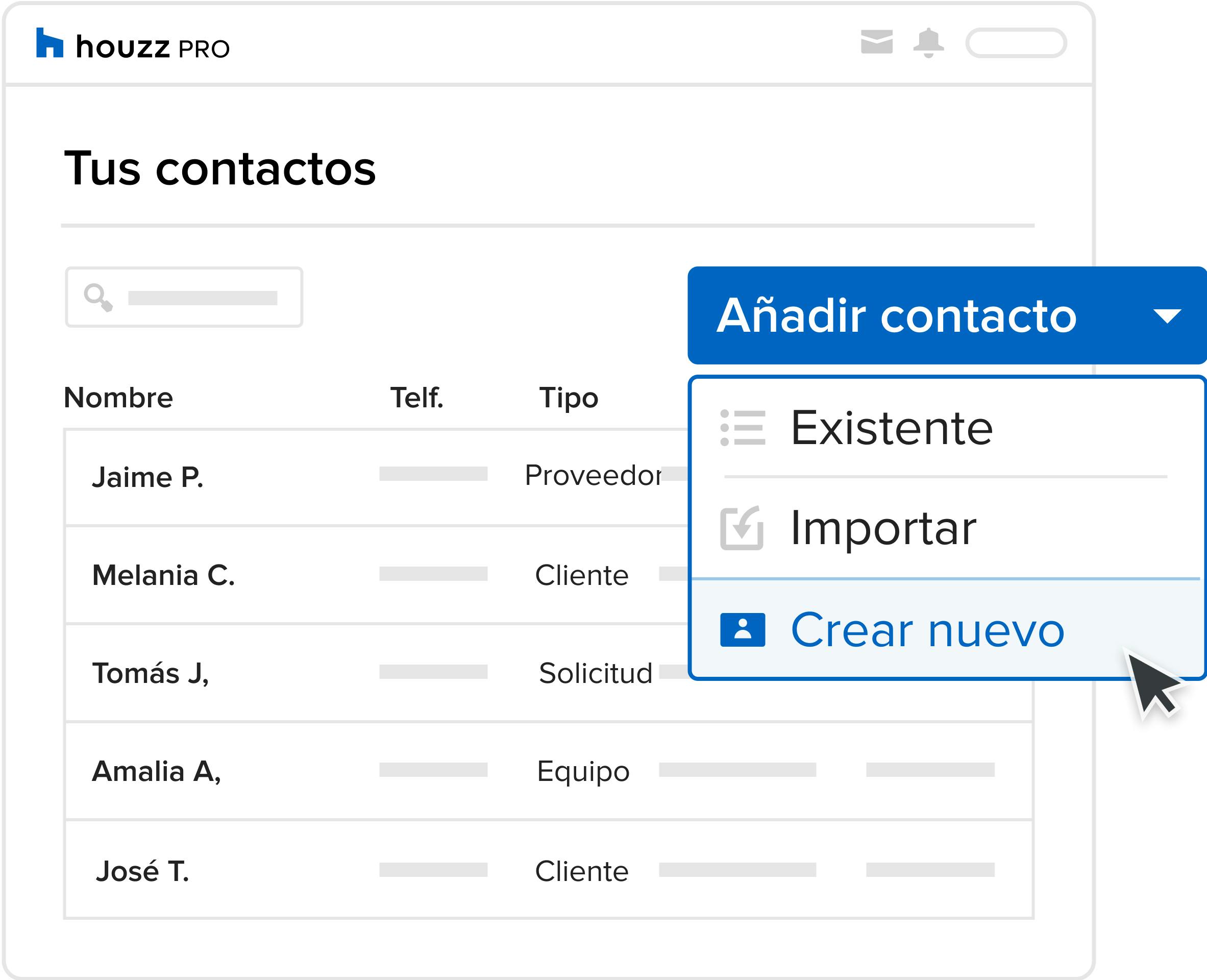This screenshot has height=980, width=1207.
Task: Click the Proveedor type cell
Action: [x=593, y=475]
